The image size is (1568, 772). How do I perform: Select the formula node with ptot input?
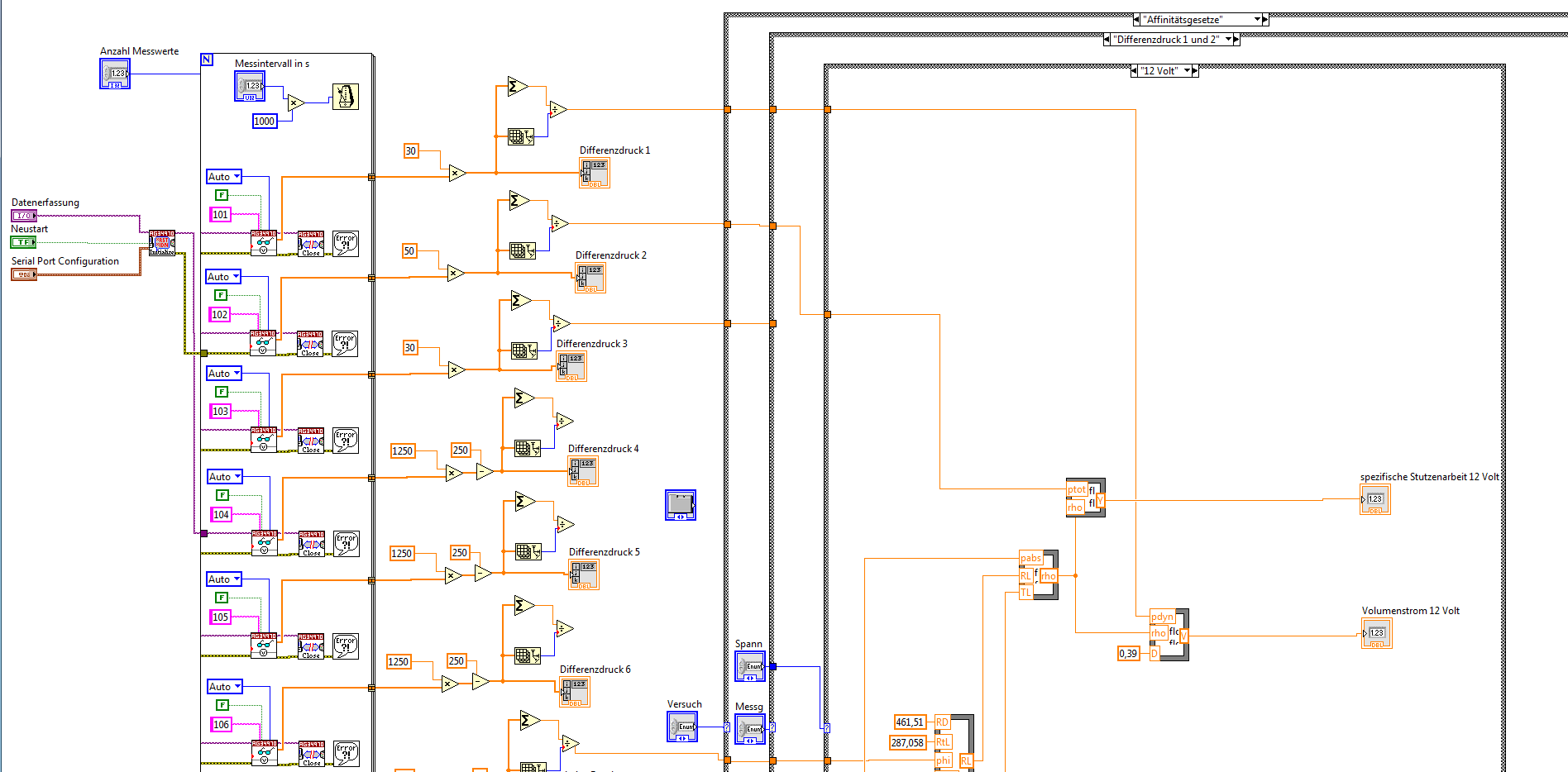[x=1086, y=498]
